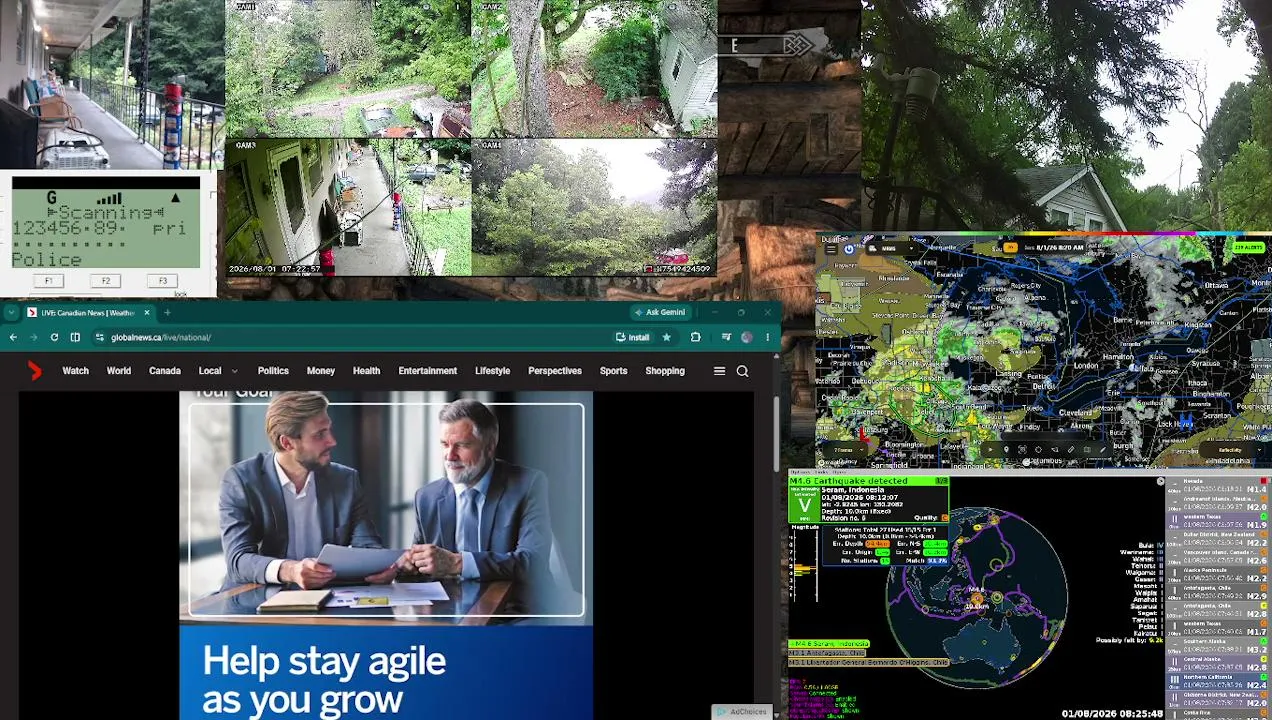Close the LIVE: Canadian News tab
This screenshot has height=720, width=1272.
(x=146, y=313)
